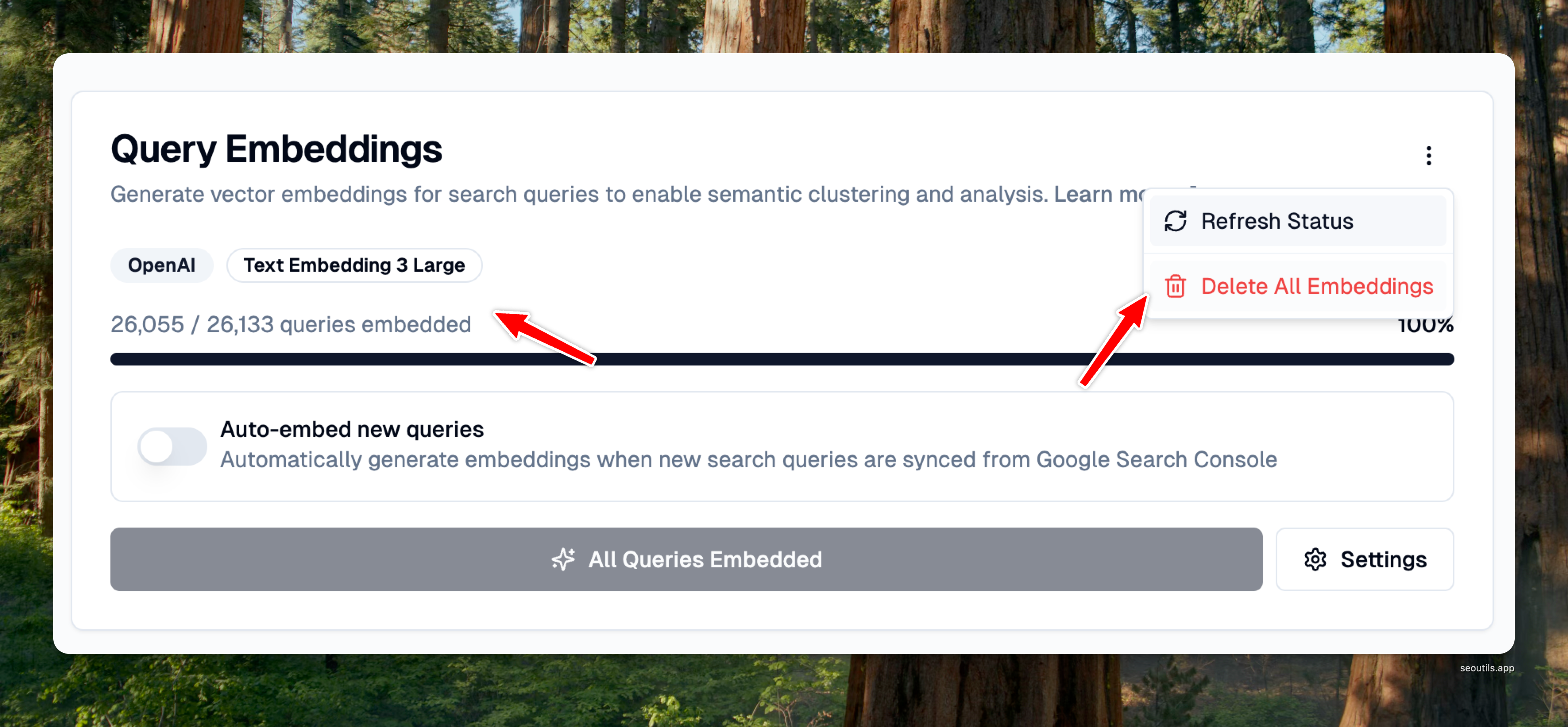Click the refresh arrows icon

click(1175, 221)
